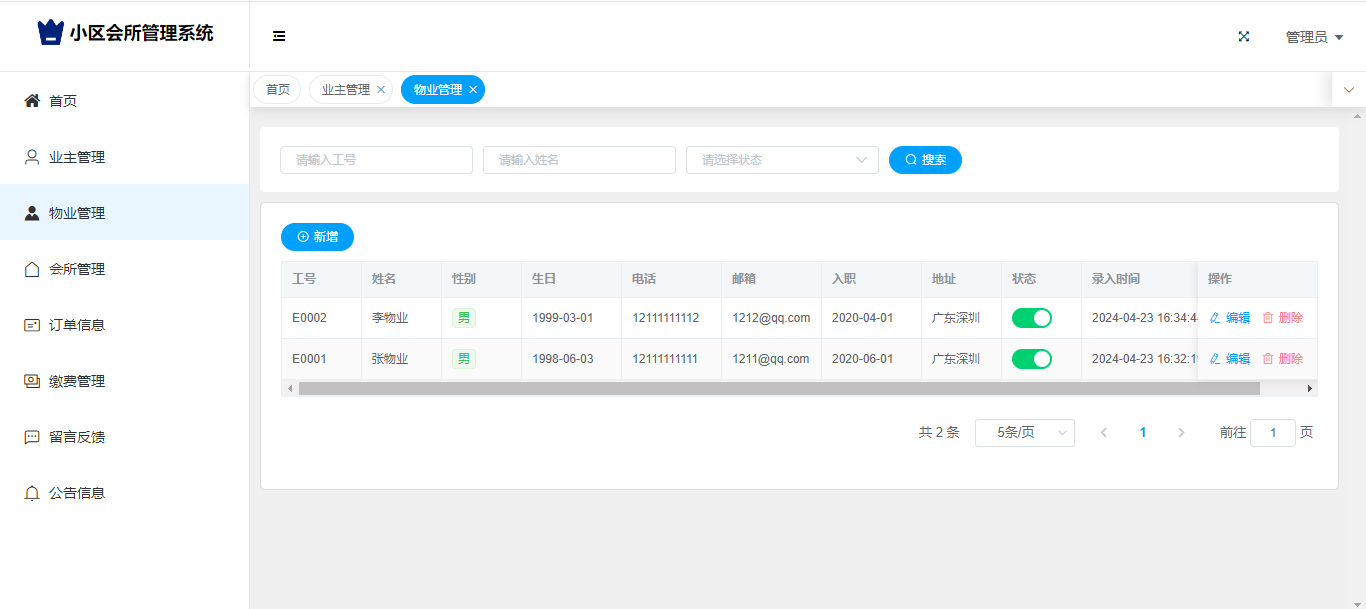Open the 管理员 user dropdown menu
Viewport: 1366px width, 609px height.
tap(1313, 37)
